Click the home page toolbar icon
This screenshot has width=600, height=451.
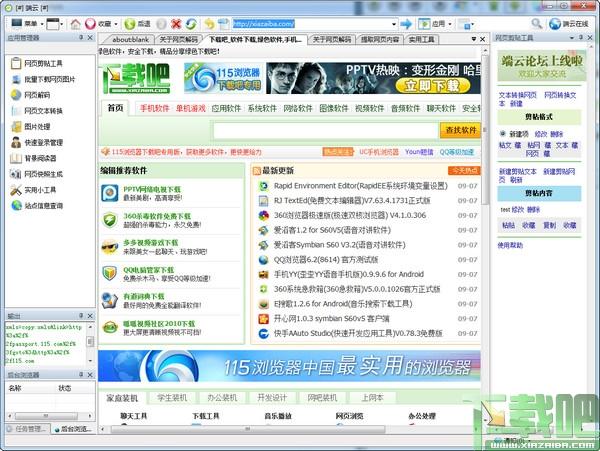(75, 24)
